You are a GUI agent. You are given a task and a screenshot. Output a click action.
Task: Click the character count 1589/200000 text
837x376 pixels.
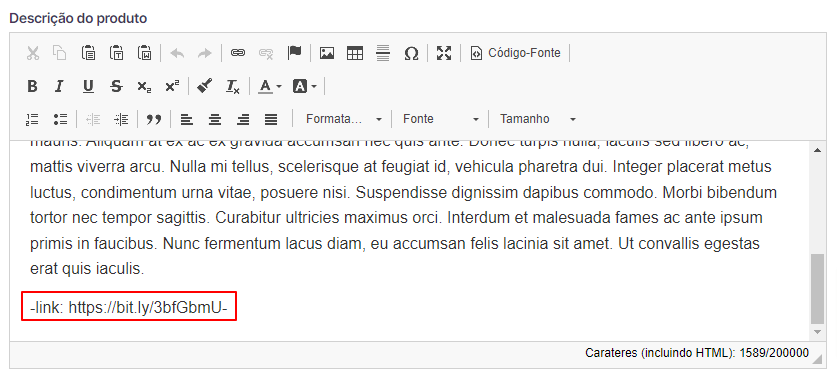[x=774, y=352]
